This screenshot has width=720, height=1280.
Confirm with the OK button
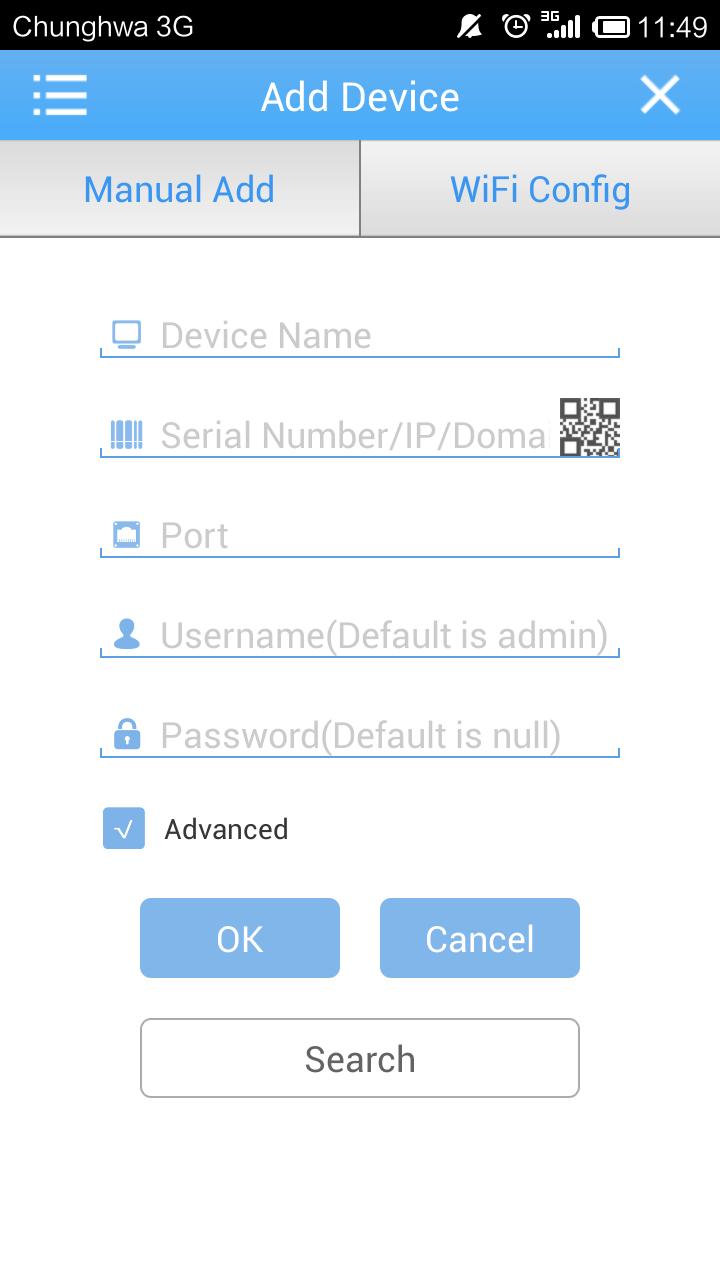click(x=240, y=938)
